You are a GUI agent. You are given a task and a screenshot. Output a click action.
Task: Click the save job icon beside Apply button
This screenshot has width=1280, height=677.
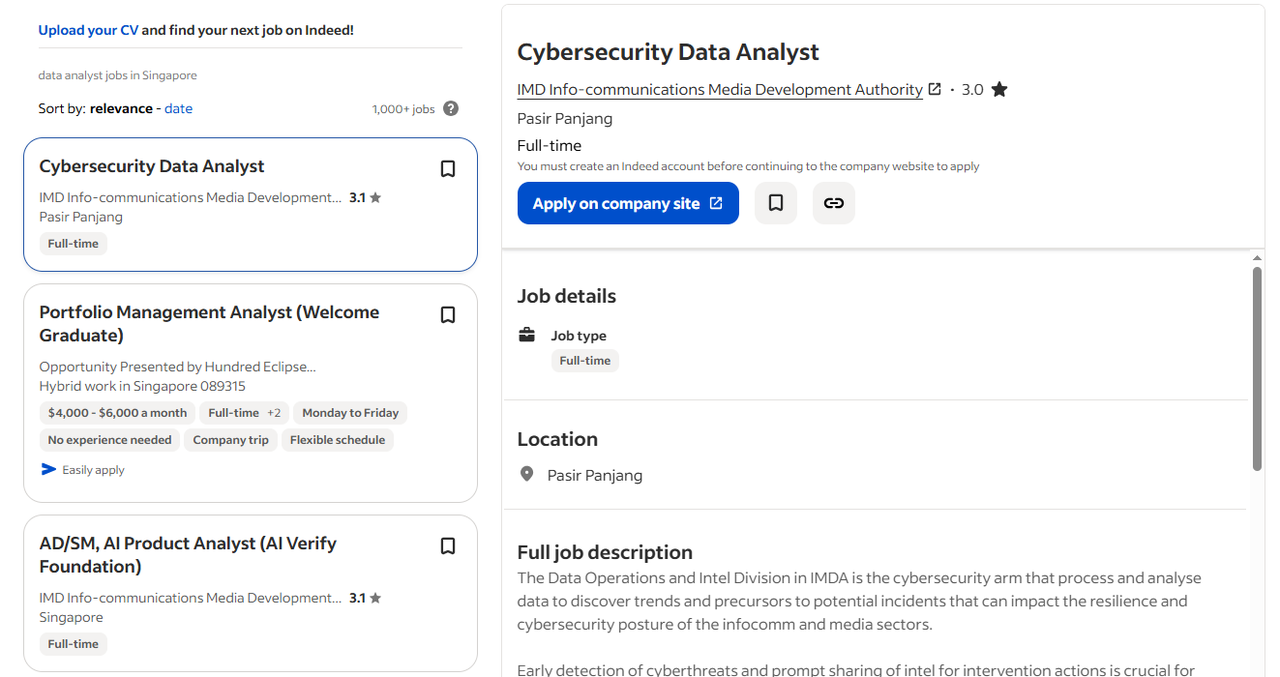[775, 203]
